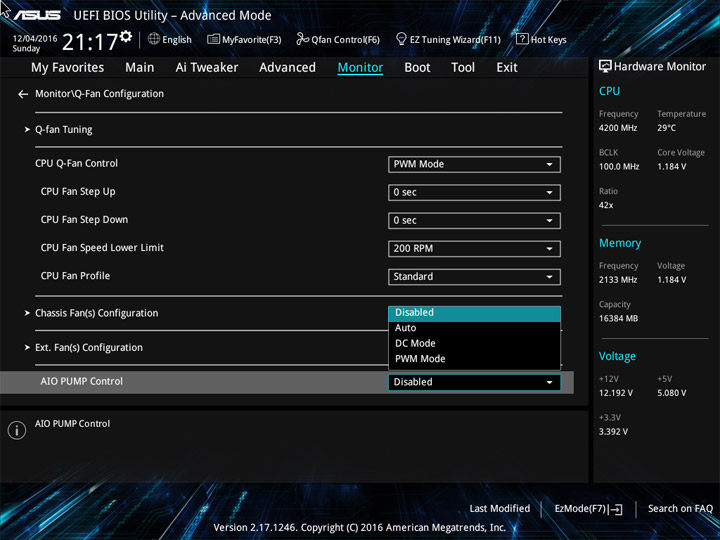The height and width of the screenshot is (540, 720).
Task: Click the Version 2.17.1246 copyright text
Action: coord(360,528)
